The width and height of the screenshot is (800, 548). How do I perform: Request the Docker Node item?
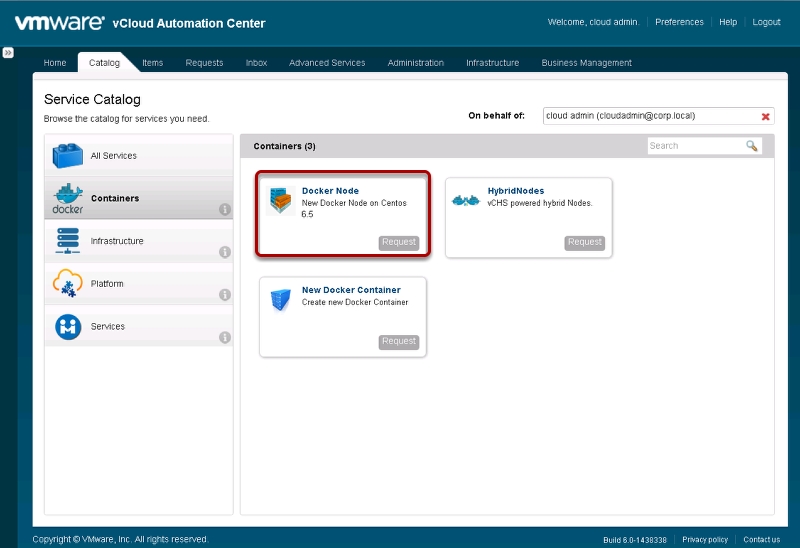pos(399,242)
